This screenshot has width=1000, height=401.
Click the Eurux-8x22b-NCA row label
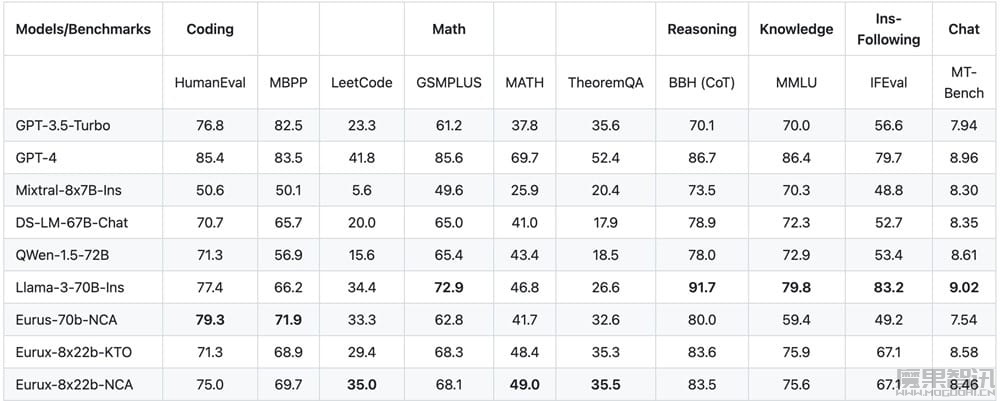coord(74,385)
